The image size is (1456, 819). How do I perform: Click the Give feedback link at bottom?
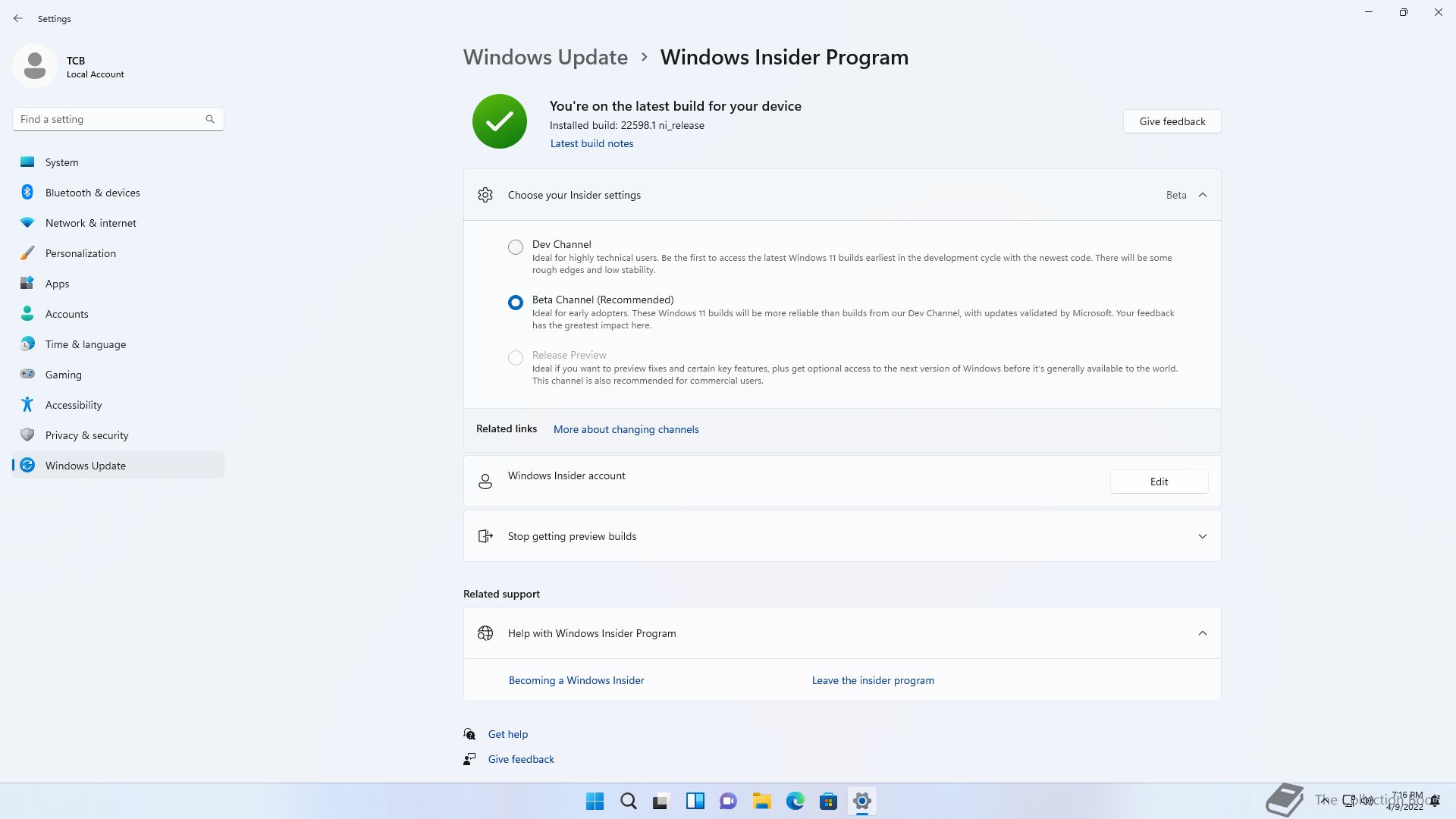(x=521, y=759)
